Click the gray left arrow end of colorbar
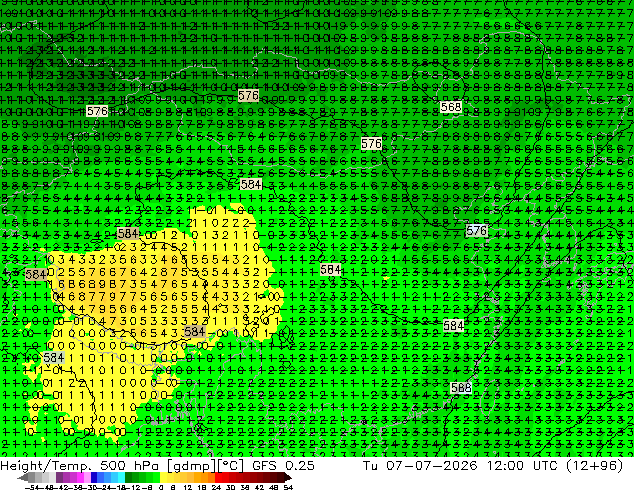 tap(23, 477)
